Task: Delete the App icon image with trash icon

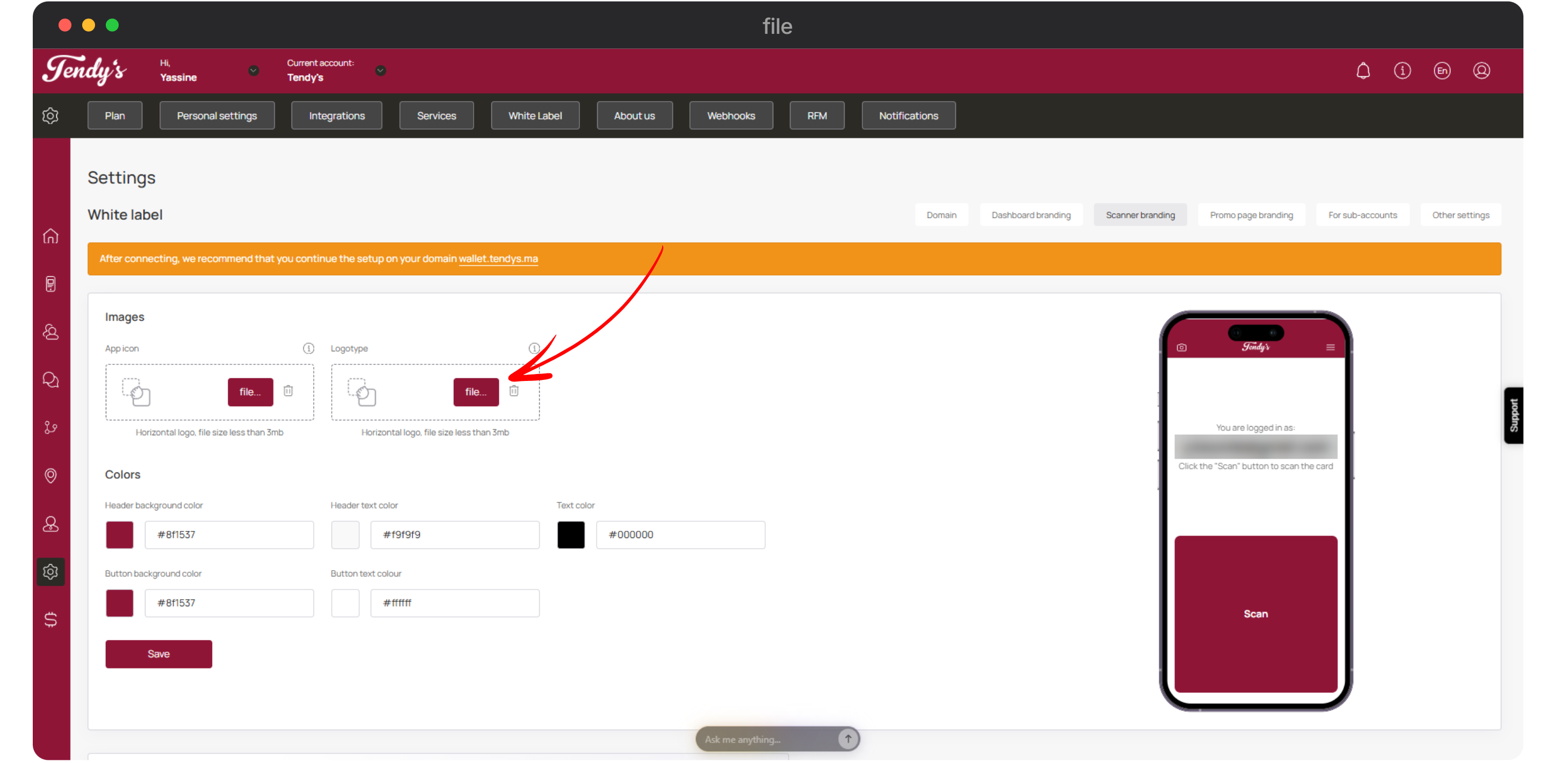Action: click(x=288, y=391)
